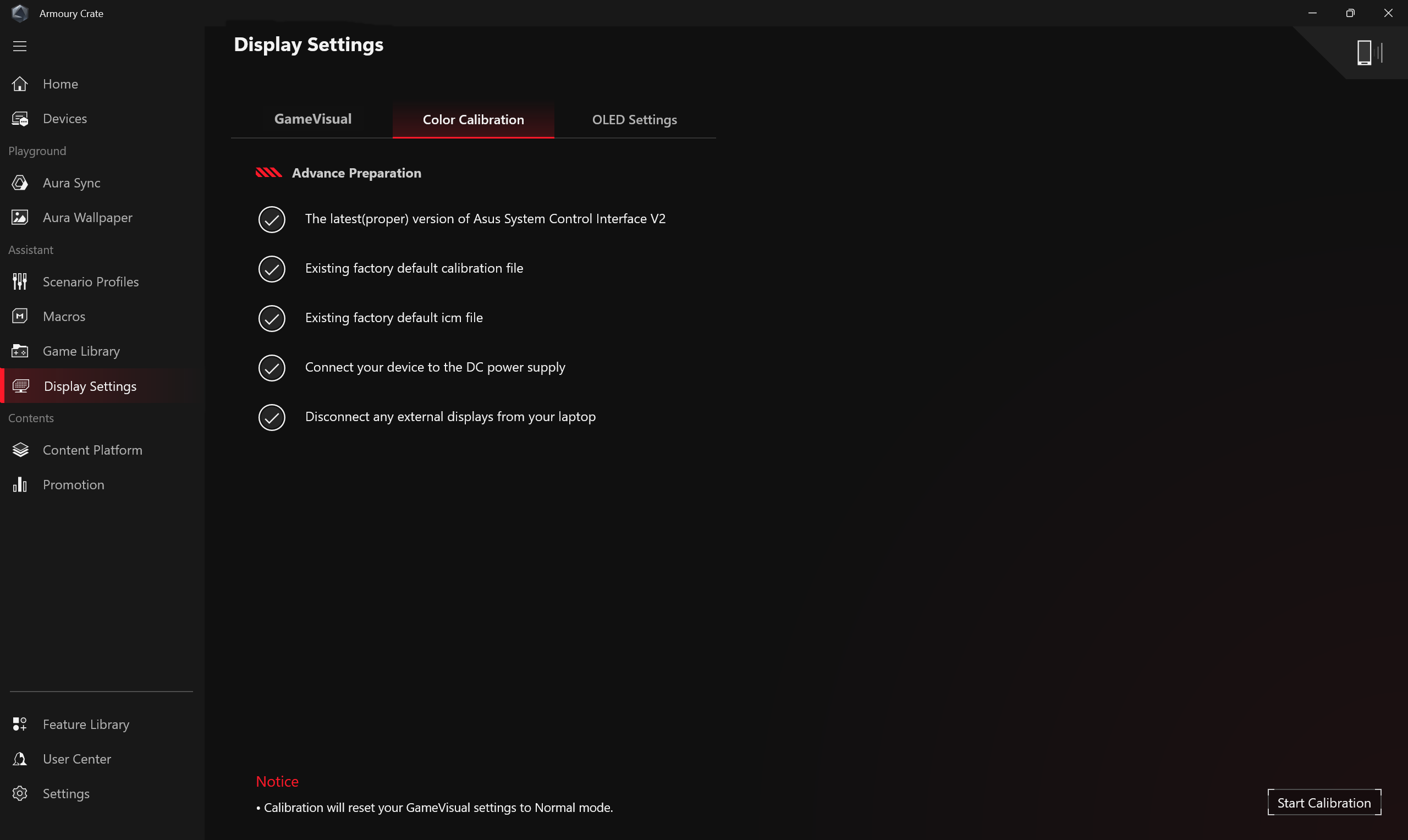Click the factory default icm file checkmark
Viewport: 1408px width, 840px height.
pos(272,318)
